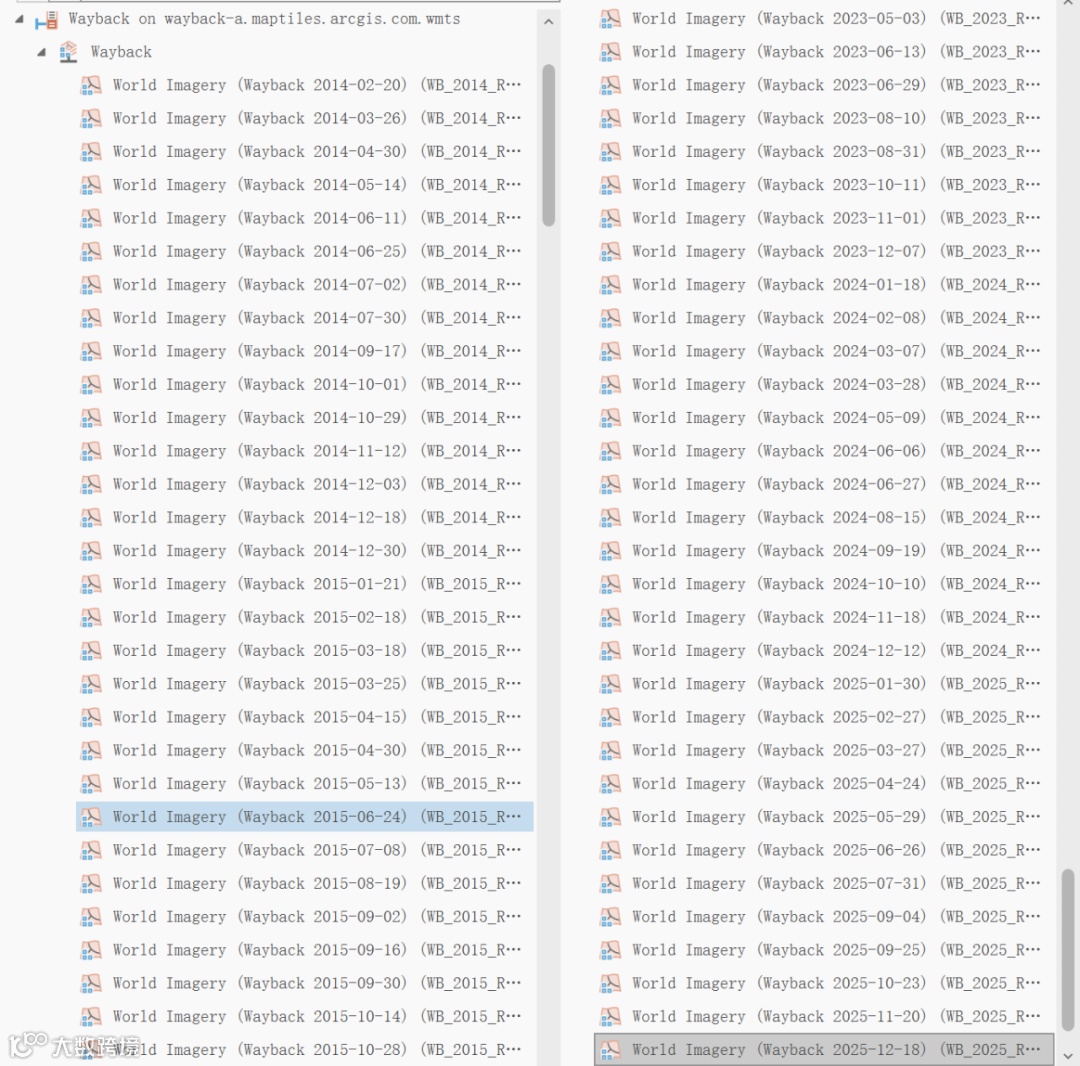
Task: Click layer icon for Wayback 2015-06-24
Action: (91, 817)
